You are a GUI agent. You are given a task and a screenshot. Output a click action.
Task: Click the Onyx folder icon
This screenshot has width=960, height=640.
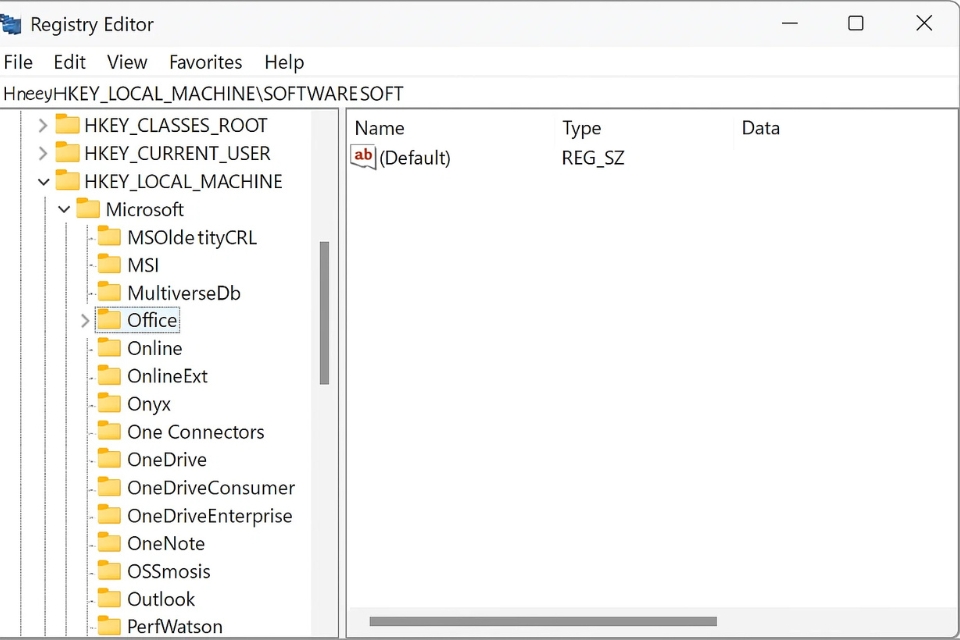(109, 404)
